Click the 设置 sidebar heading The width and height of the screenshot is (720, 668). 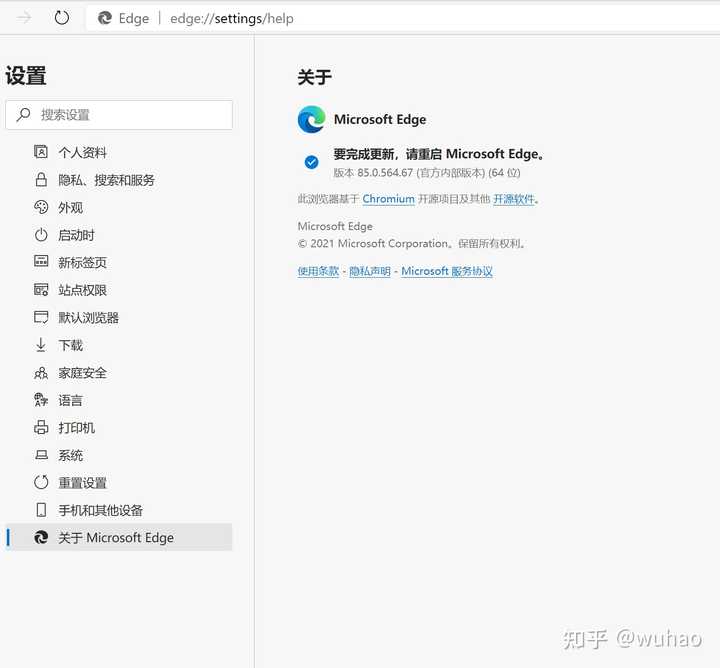(26, 76)
